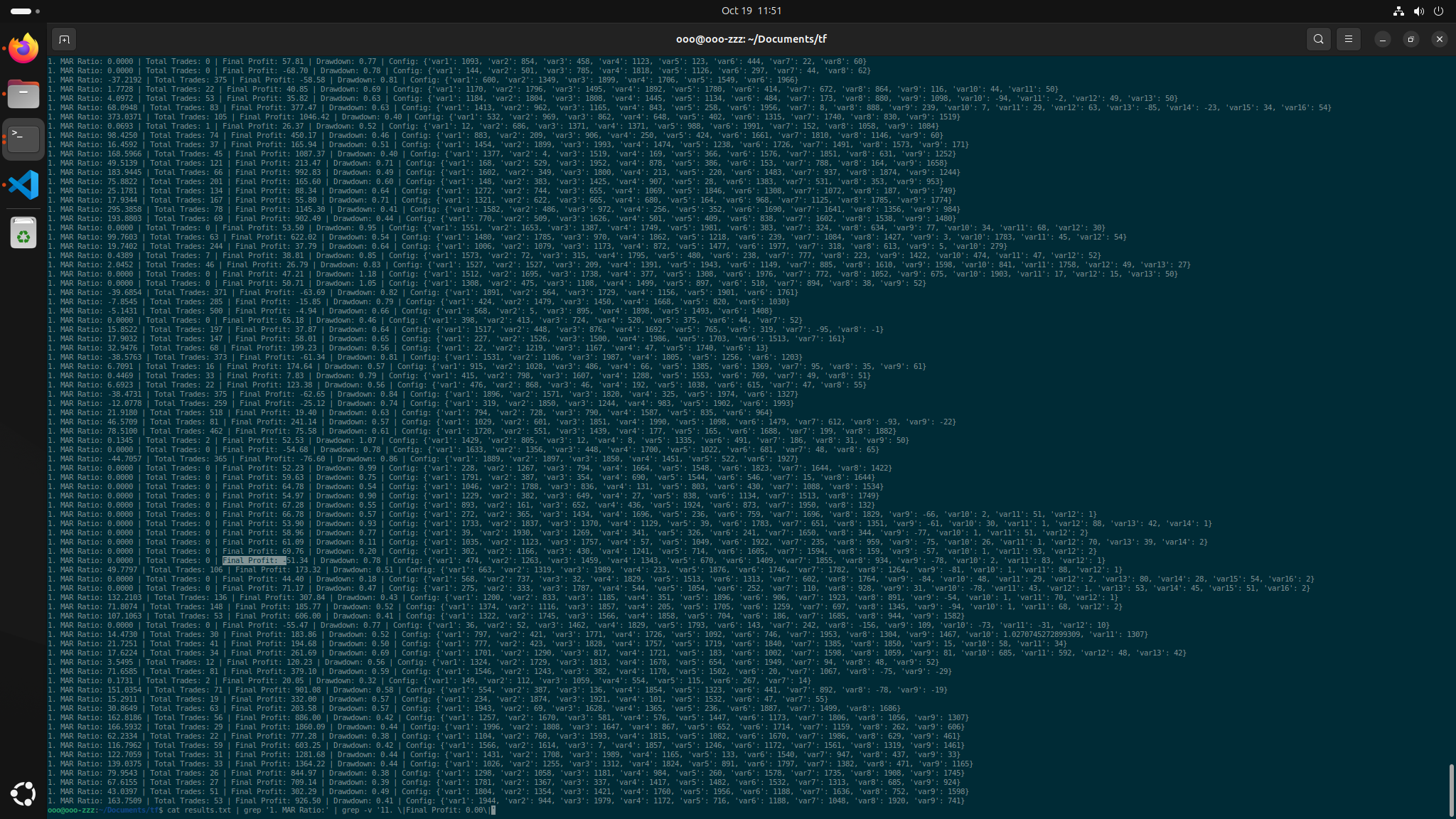Screen dimensions: 1456x819
Task: Click the terminal search icon
Action: click(x=1318, y=39)
